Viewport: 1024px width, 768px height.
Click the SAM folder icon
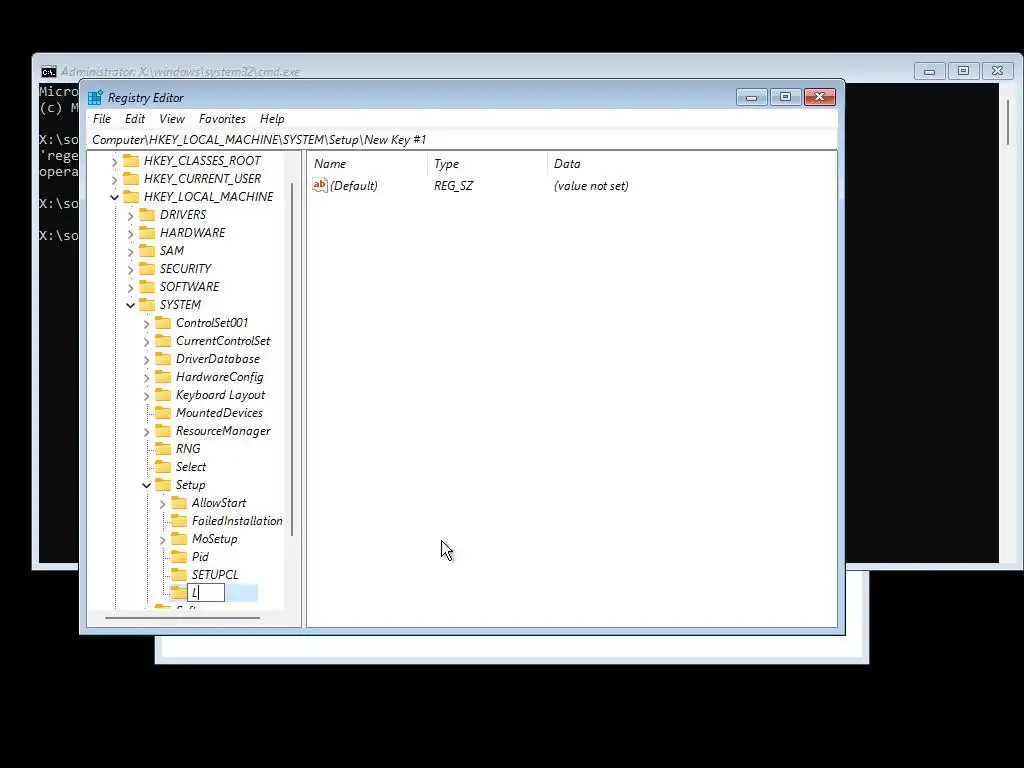[148, 251]
